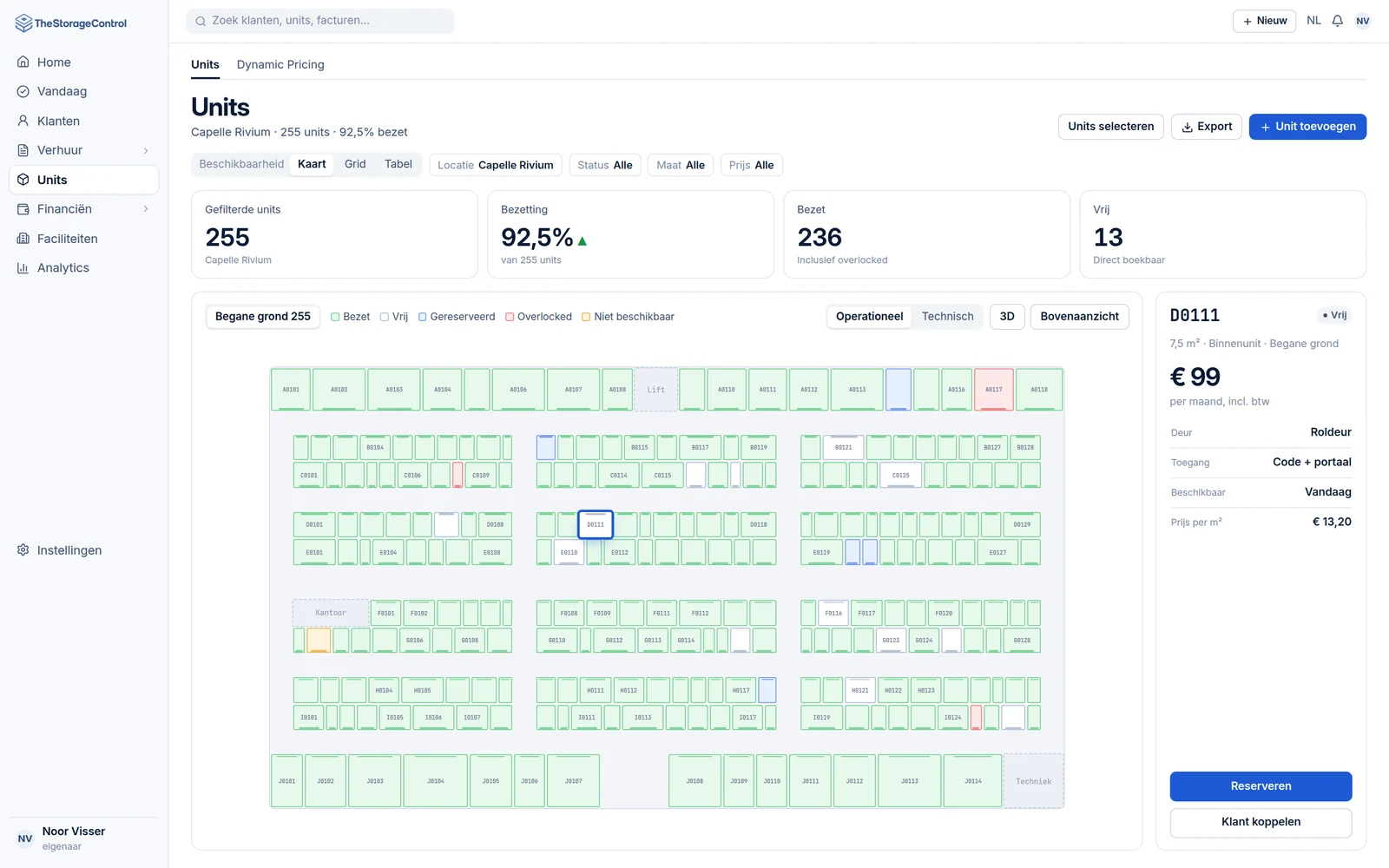
Task: Click the Units selecteren button
Action: (x=1111, y=127)
